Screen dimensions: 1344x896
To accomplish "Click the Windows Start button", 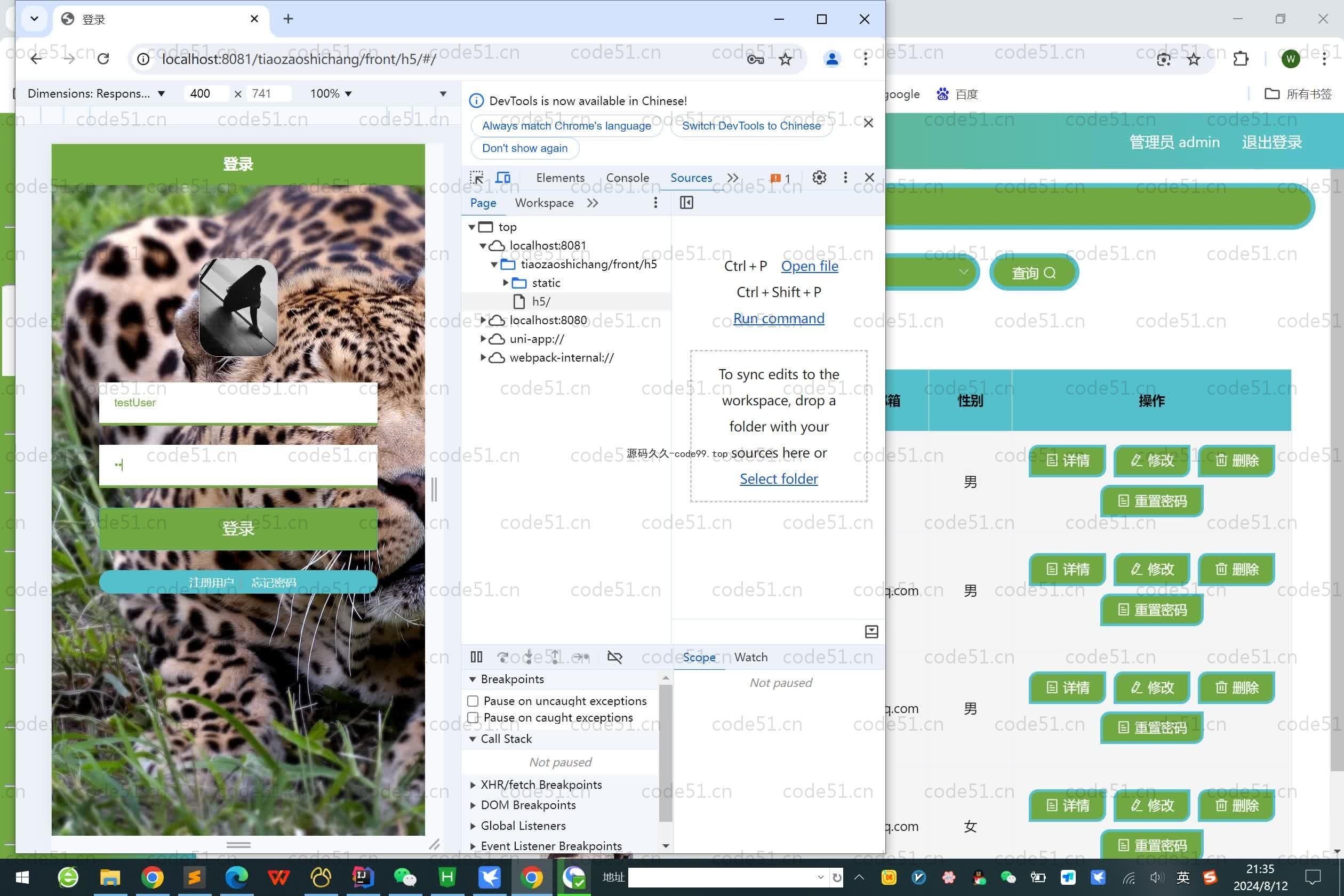I will 22,877.
